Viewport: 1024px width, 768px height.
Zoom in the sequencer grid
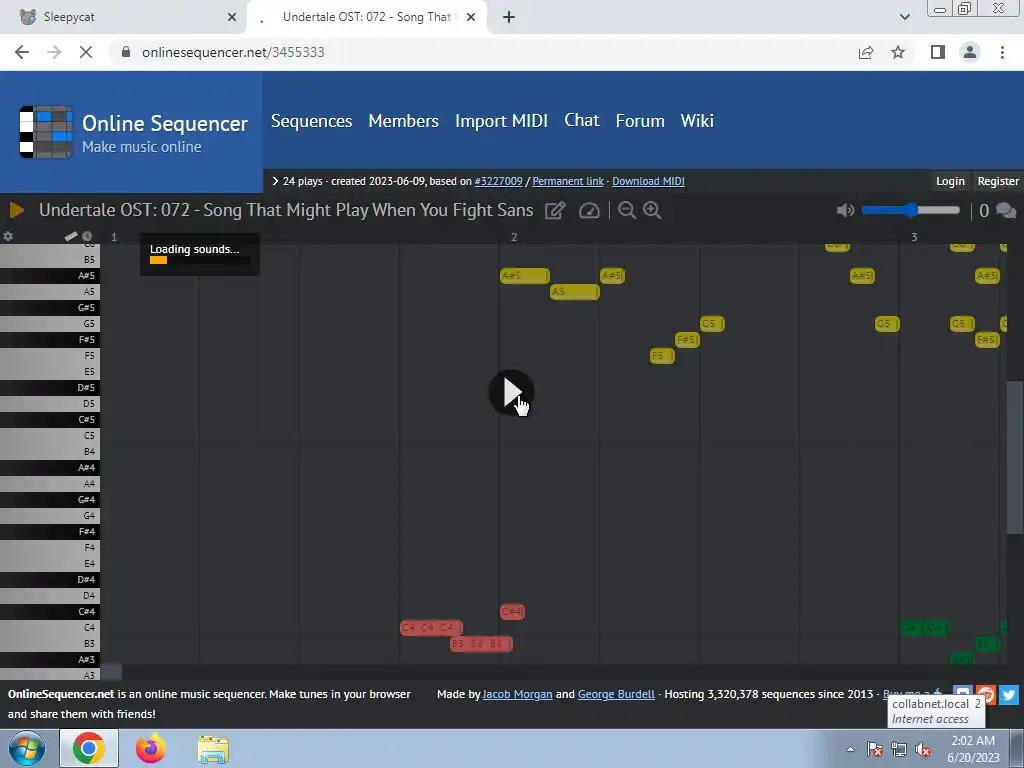(x=652, y=210)
